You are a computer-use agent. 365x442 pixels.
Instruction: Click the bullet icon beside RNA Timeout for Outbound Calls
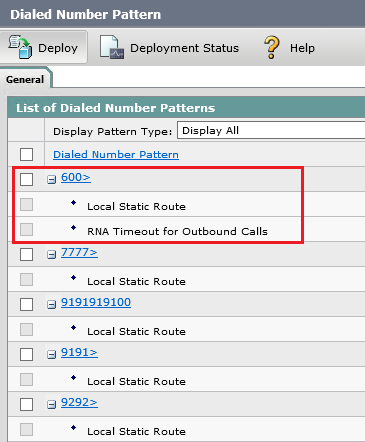click(x=74, y=228)
